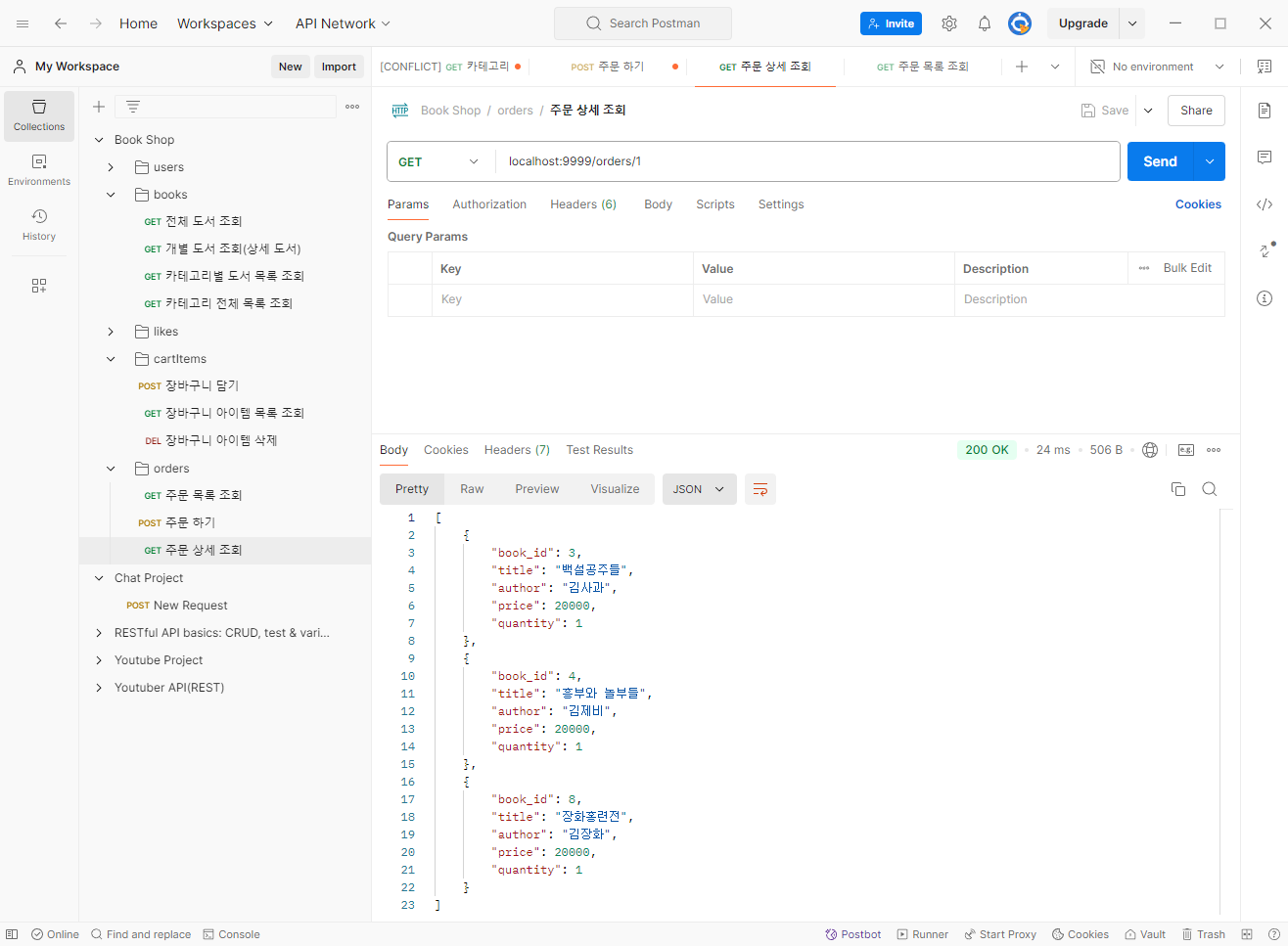This screenshot has height=946, width=1288.
Task: Open the code snippet icon
Action: [1265, 204]
